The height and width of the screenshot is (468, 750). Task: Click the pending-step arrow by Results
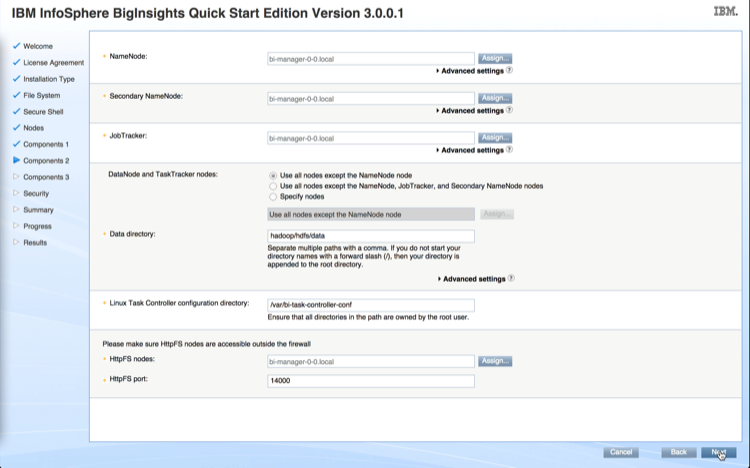(16, 242)
